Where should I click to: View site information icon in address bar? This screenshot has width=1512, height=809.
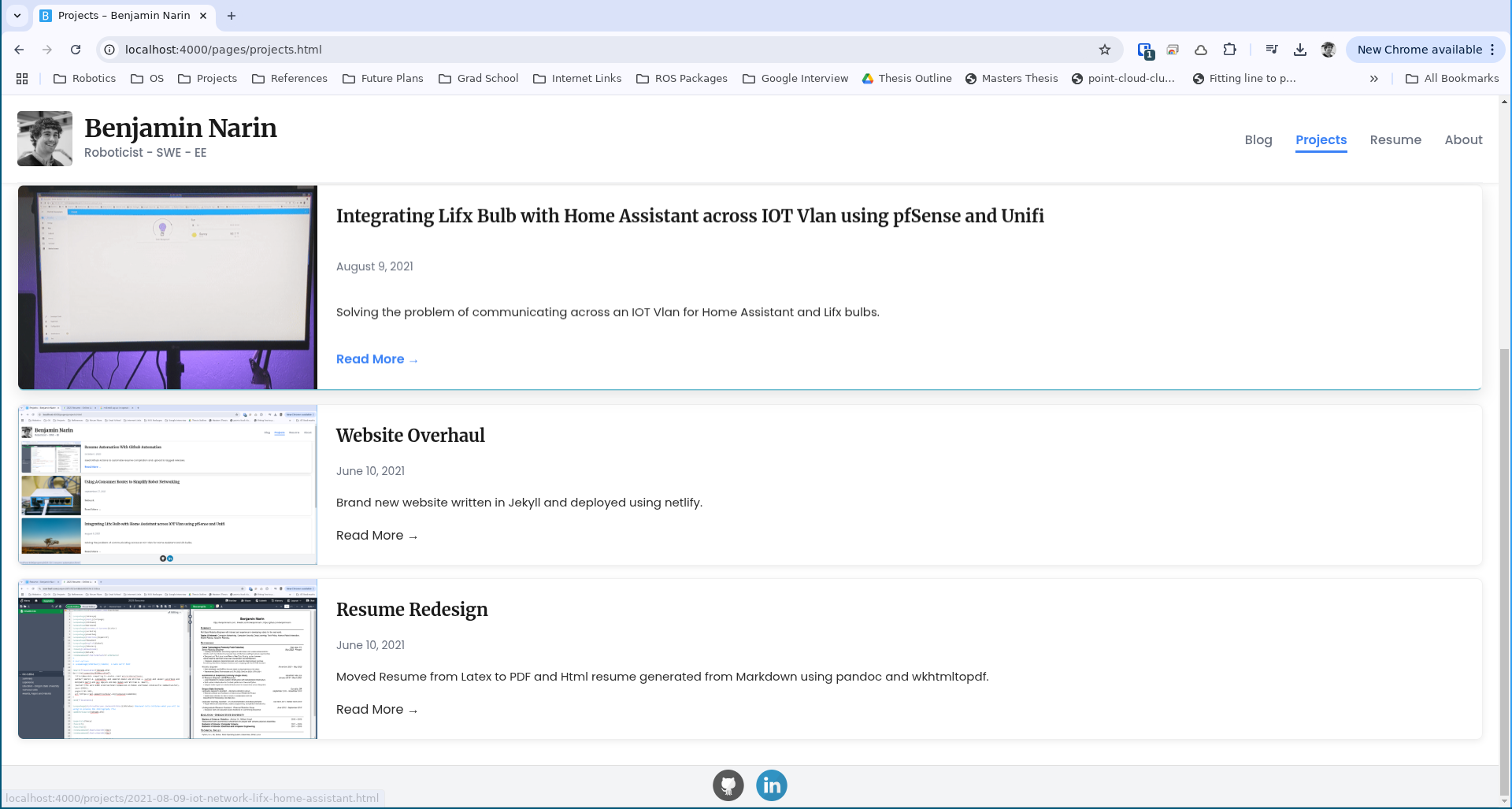[x=109, y=50]
